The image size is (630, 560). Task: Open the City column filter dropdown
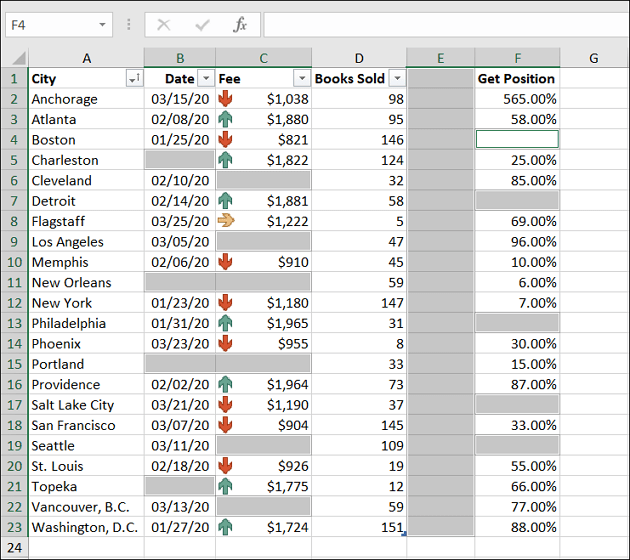point(134,78)
